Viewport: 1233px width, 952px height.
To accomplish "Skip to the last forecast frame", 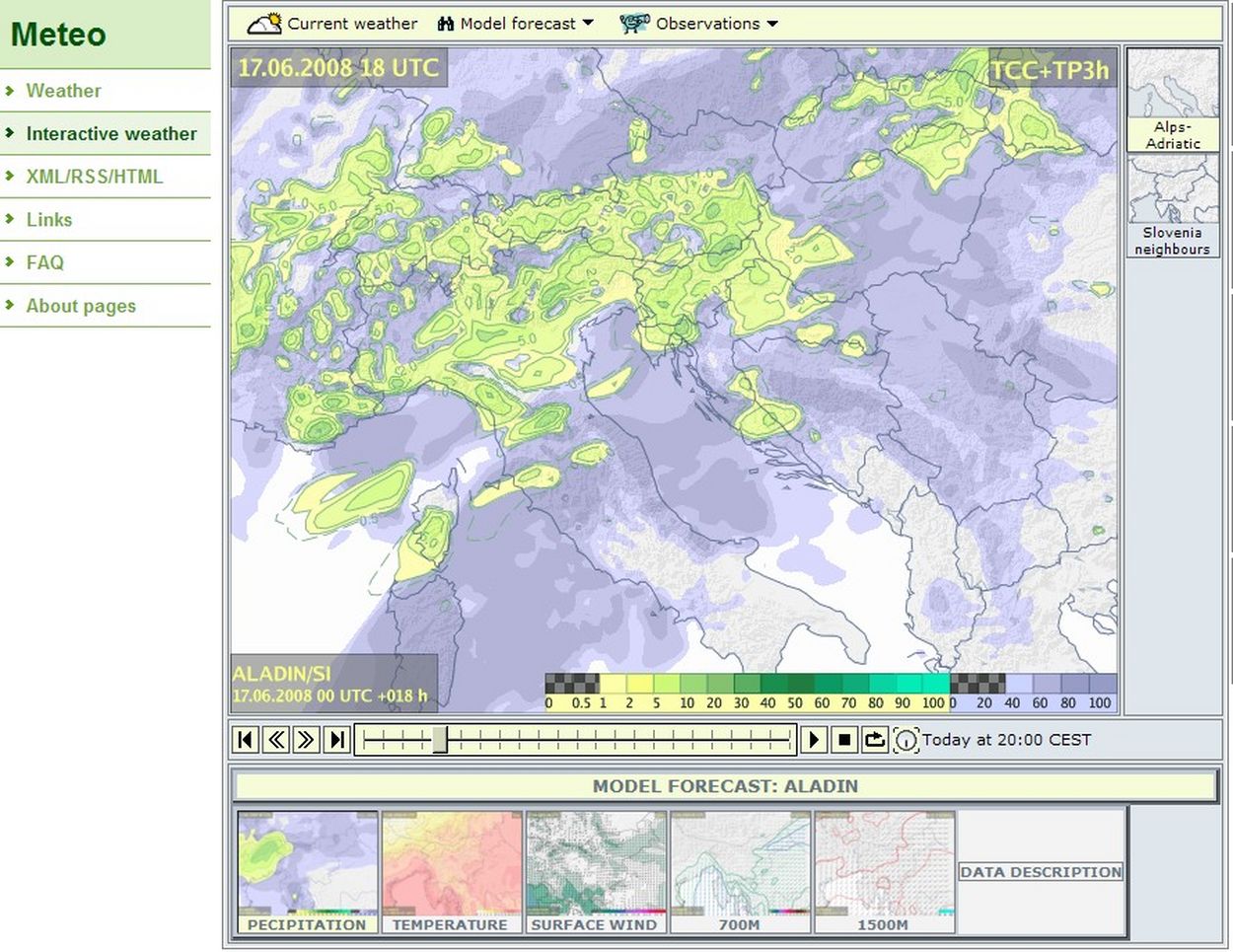I will click(337, 739).
